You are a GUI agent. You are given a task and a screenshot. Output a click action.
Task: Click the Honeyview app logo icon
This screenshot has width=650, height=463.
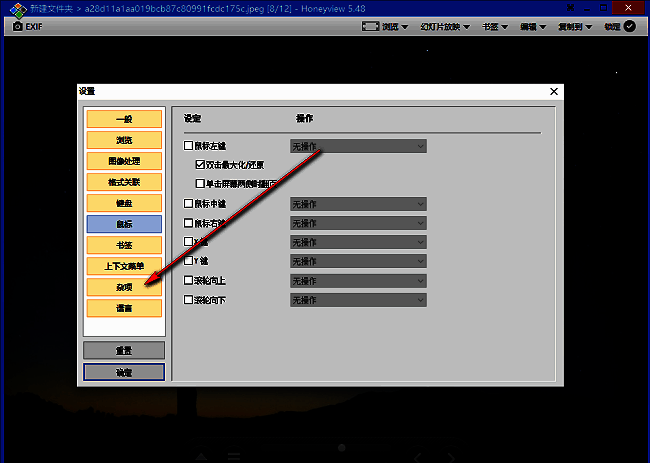(x=10, y=8)
